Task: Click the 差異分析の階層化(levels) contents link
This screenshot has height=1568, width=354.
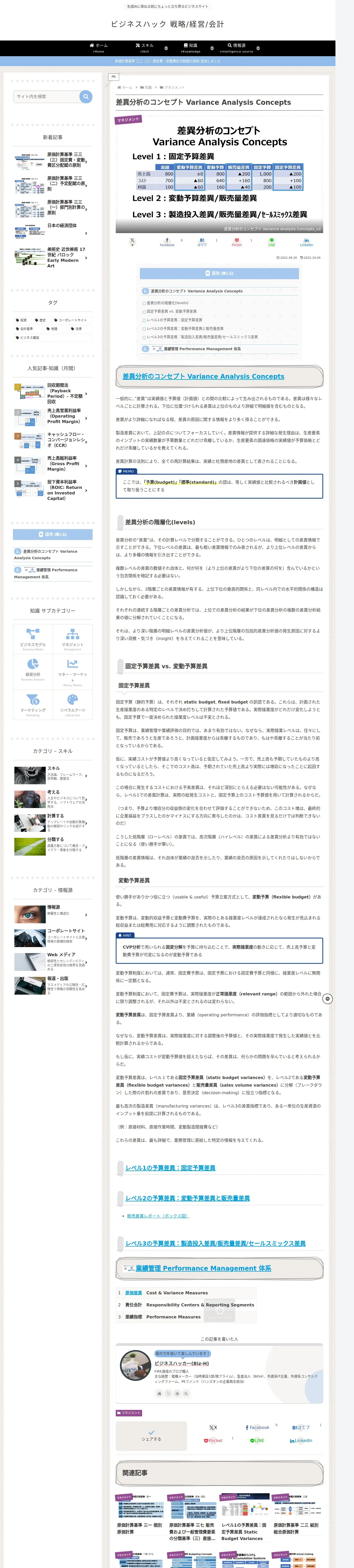Action: coord(167,303)
